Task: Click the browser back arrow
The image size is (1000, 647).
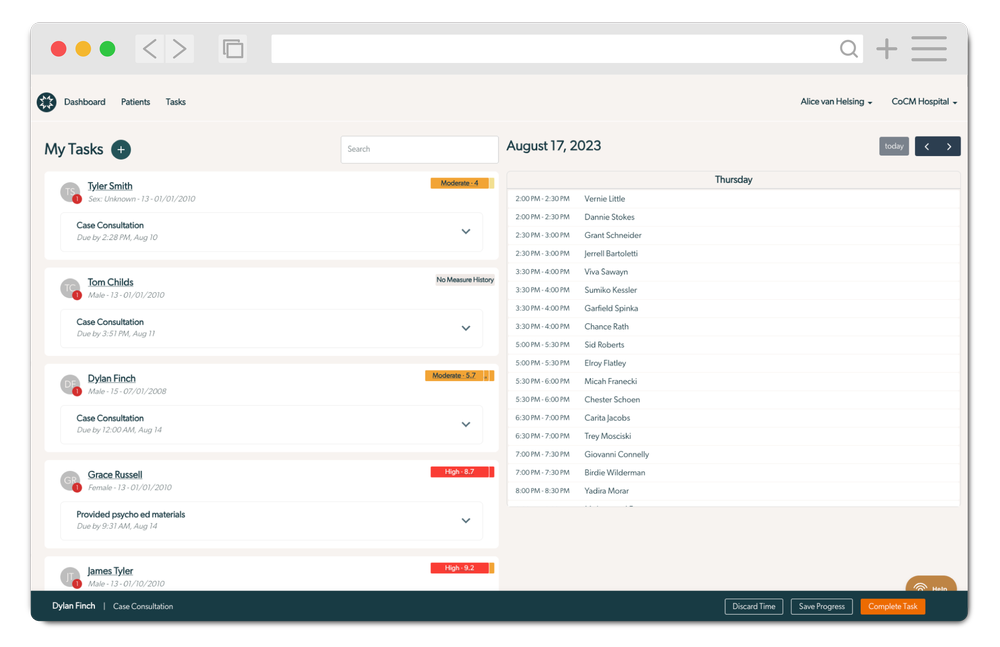Action: pos(149,48)
